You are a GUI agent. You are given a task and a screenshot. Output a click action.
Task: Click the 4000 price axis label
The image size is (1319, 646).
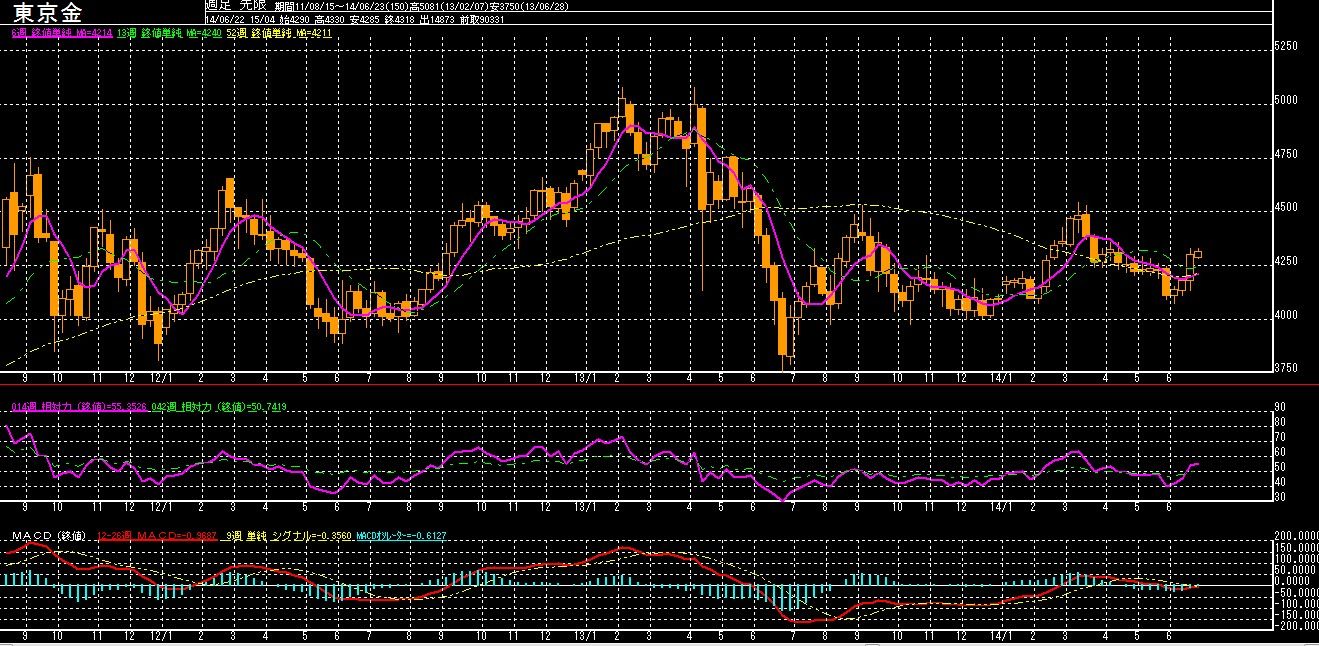point(1286,315)
